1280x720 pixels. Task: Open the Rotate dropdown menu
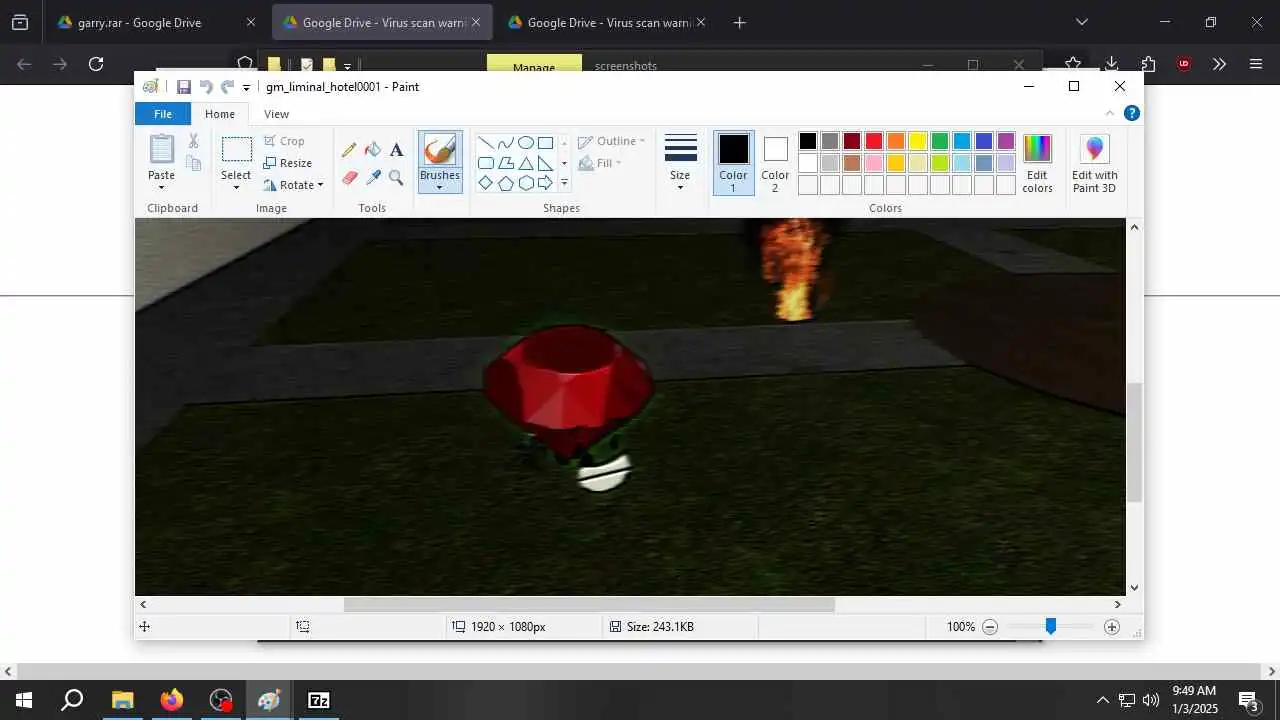pyautogui.click(x=293, y=185)
